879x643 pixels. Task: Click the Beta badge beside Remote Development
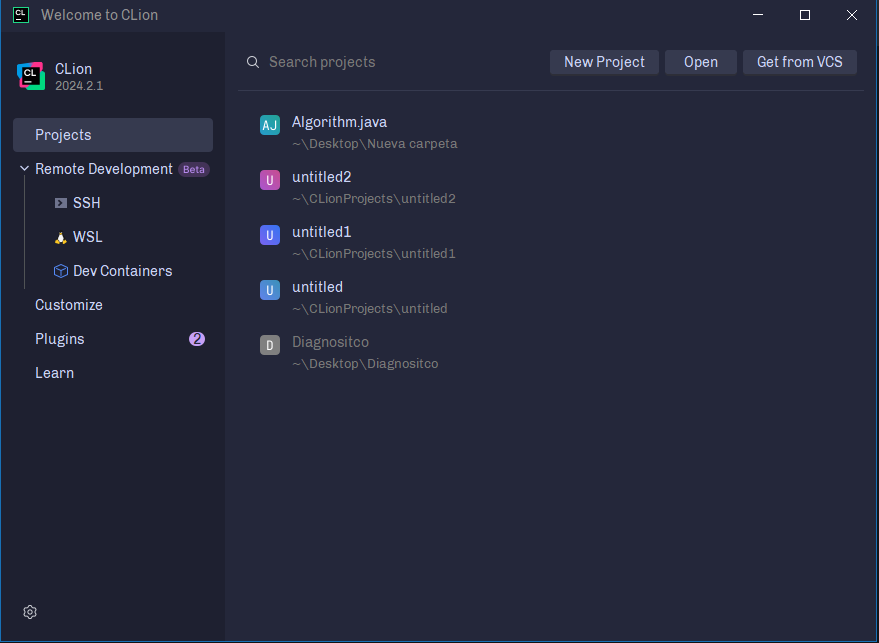pyautogui.click(x=193, y=170)
